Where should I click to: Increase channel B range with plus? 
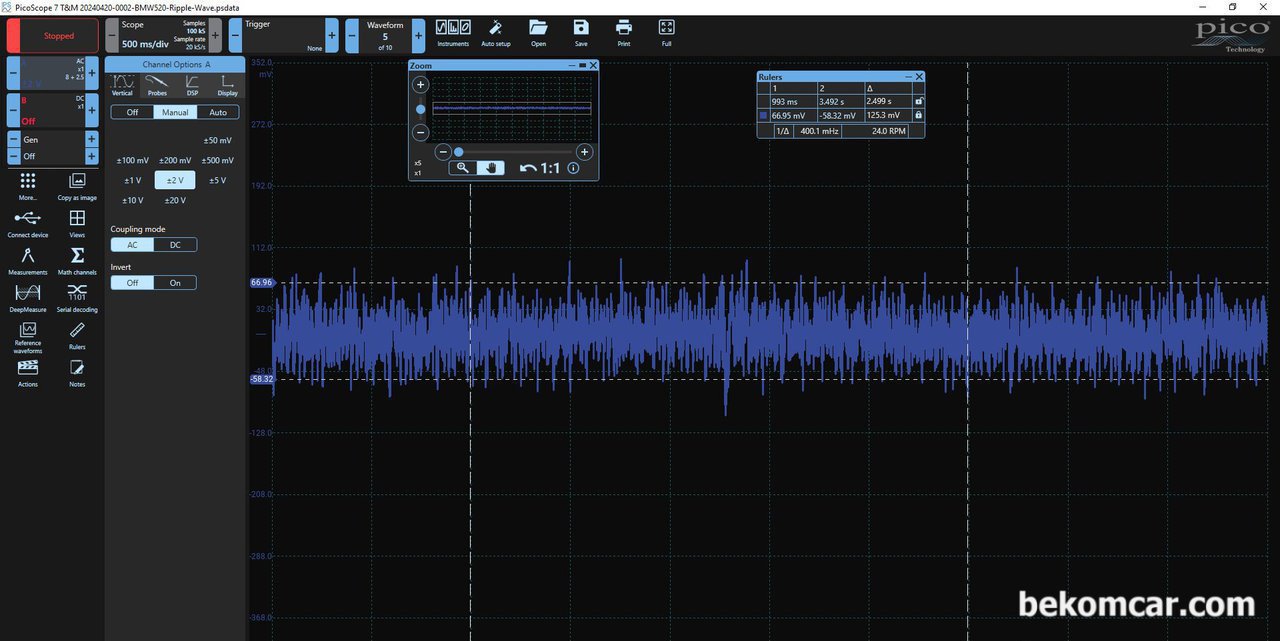point(92,110)
